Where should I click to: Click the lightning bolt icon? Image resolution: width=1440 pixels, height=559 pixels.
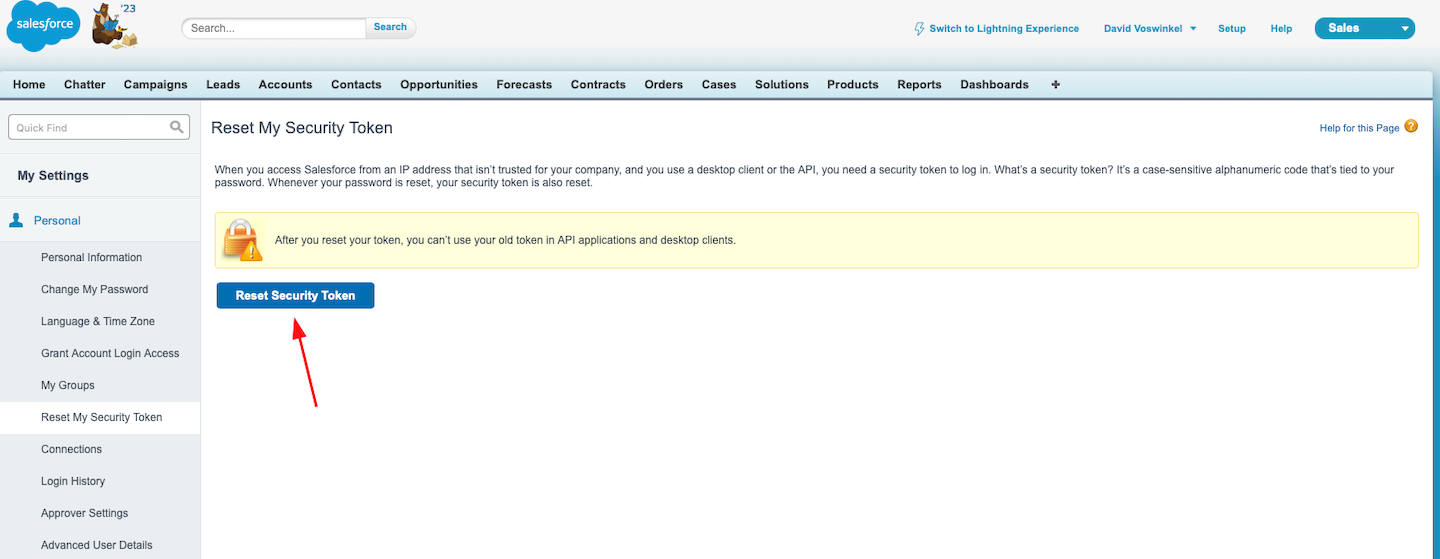[x=920, y=29]
